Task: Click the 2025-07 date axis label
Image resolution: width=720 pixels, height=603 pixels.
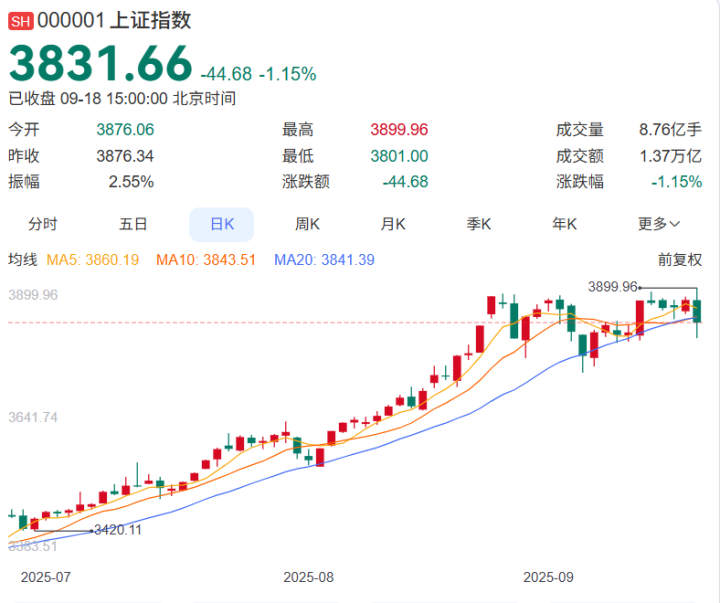Action: [x=46, y=577]
